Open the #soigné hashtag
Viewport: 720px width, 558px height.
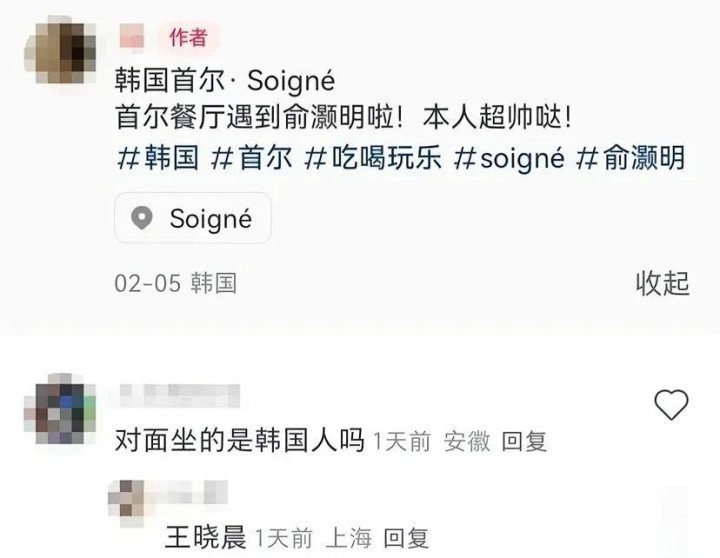click(509, 158)
